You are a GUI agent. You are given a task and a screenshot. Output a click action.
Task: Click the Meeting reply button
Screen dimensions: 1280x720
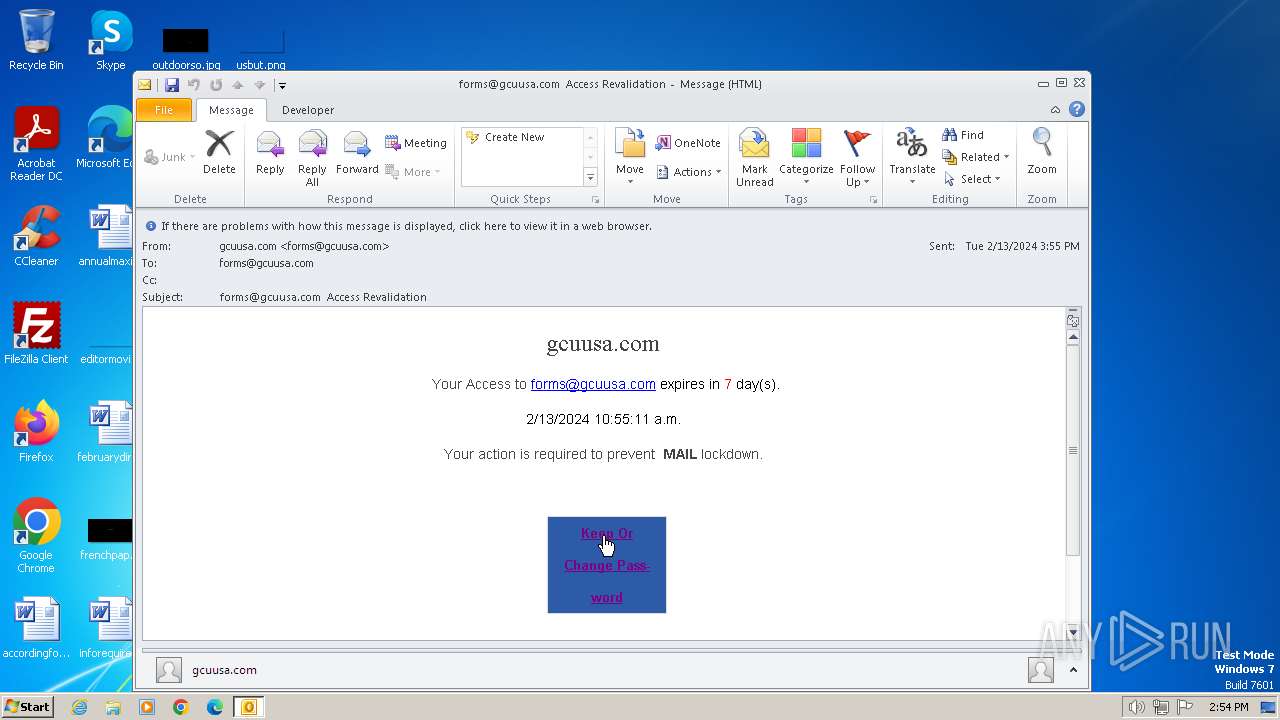[x=416, y=143]
